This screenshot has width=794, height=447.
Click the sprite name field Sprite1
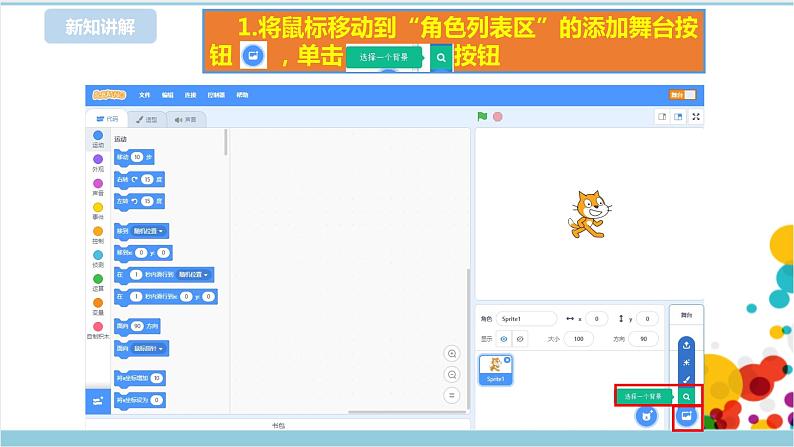[x=527, y=318]
